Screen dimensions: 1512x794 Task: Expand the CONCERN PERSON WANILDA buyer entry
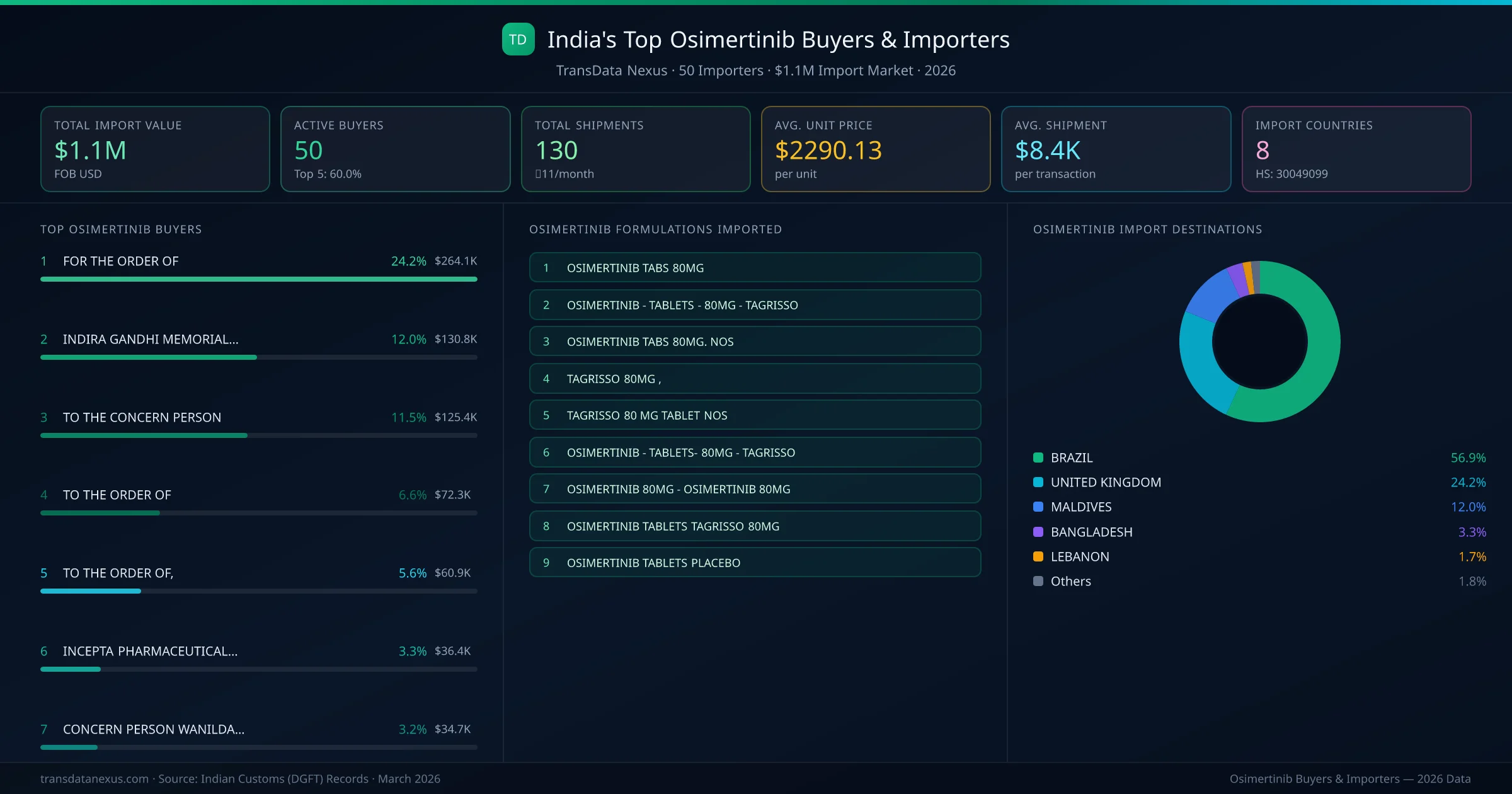coord(152,729)
